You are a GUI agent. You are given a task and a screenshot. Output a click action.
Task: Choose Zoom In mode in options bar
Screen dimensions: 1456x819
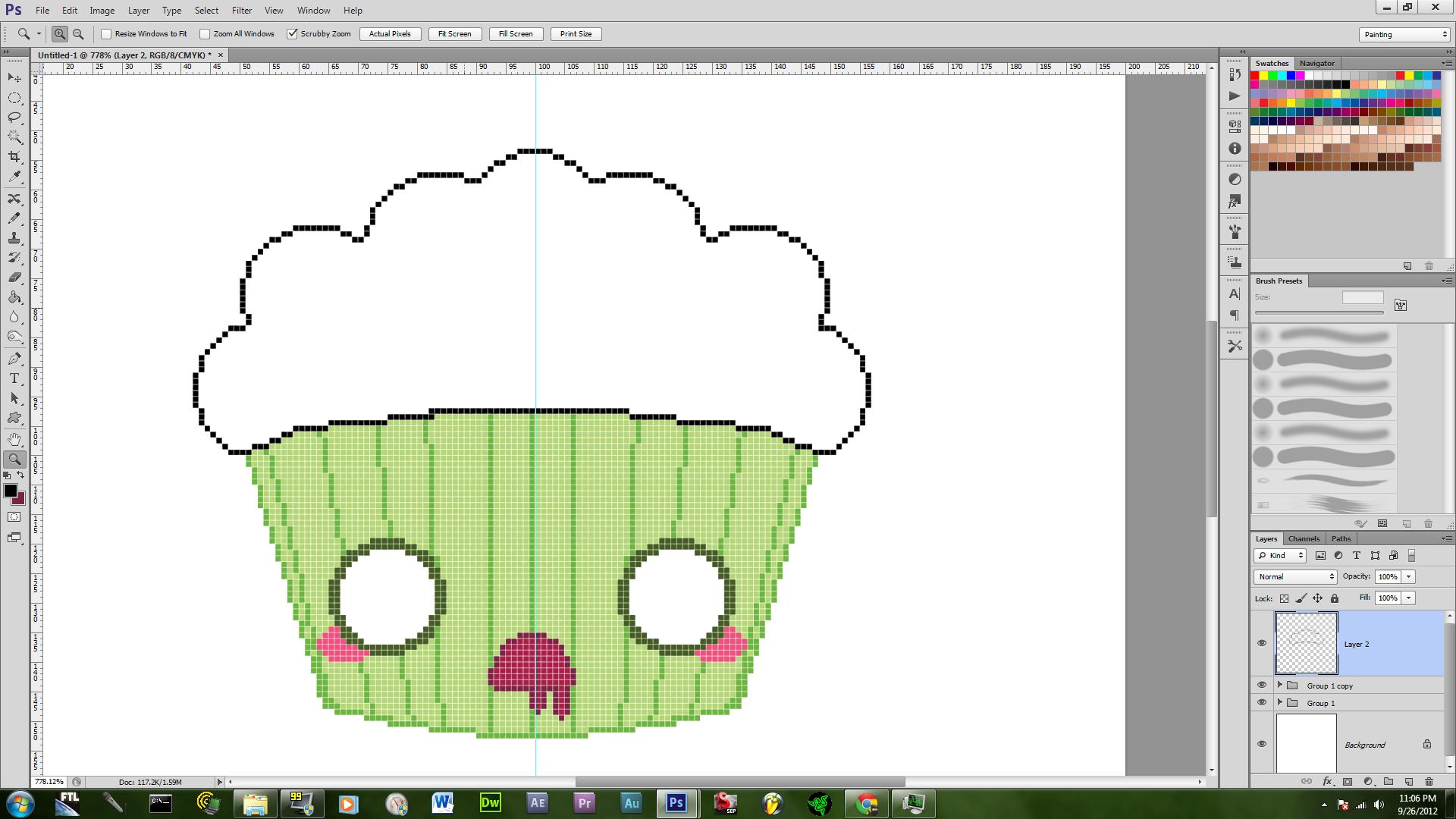(59, 34)
